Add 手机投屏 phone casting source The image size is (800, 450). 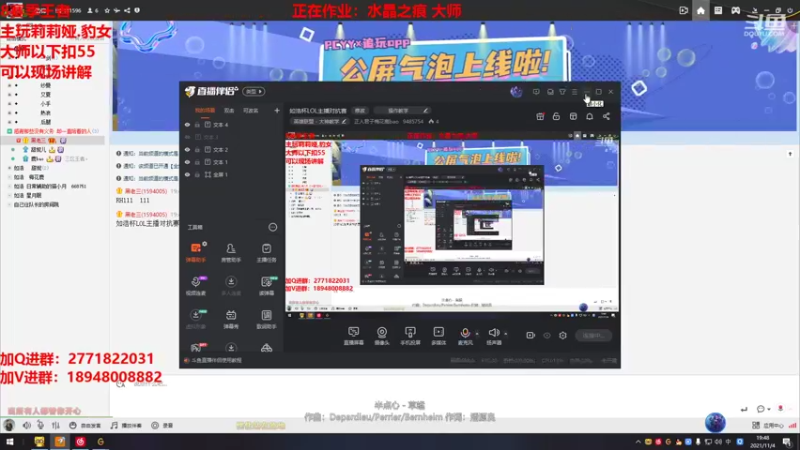(410, 336)
